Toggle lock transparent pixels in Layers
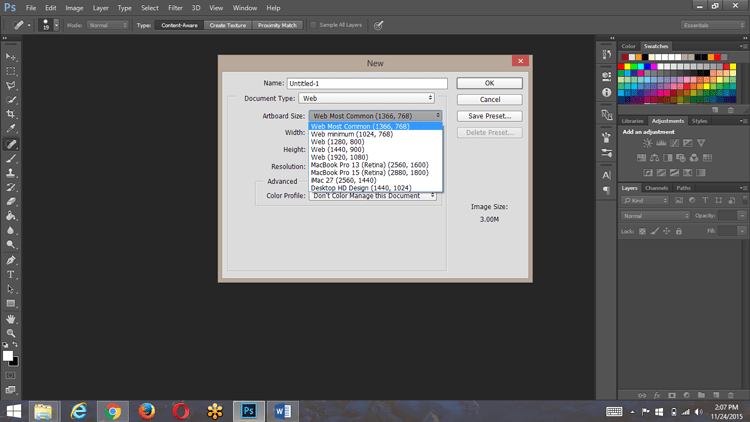Screen dimensions: 750x422 tap(642, 231)
